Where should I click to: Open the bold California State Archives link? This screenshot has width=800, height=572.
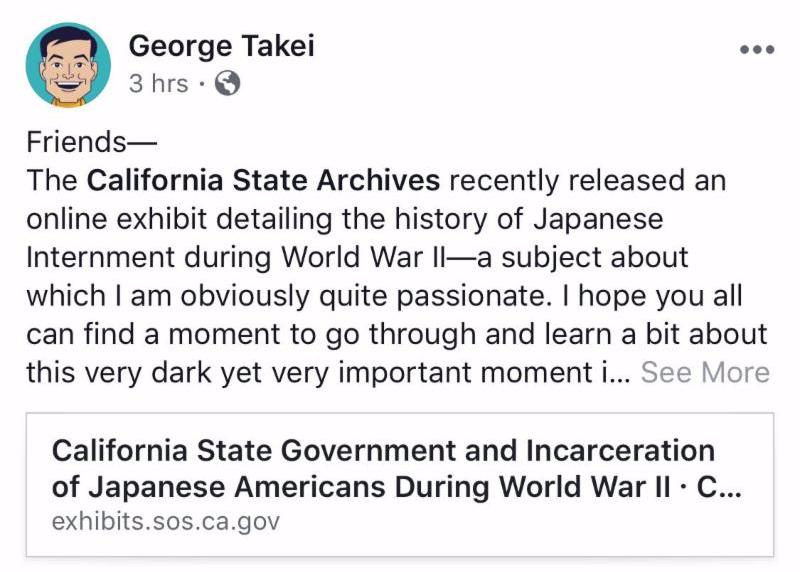point(264,181)
